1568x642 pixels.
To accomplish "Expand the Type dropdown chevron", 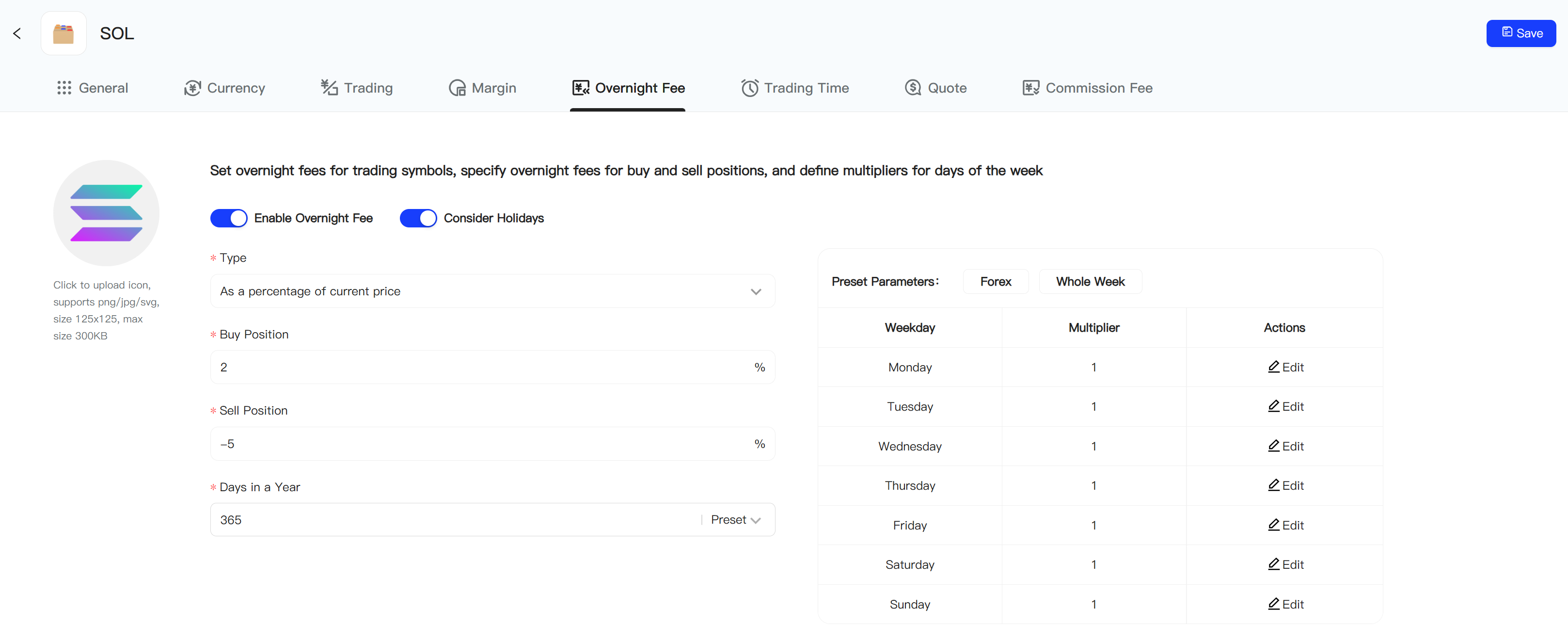I will [x=756, y=292].
